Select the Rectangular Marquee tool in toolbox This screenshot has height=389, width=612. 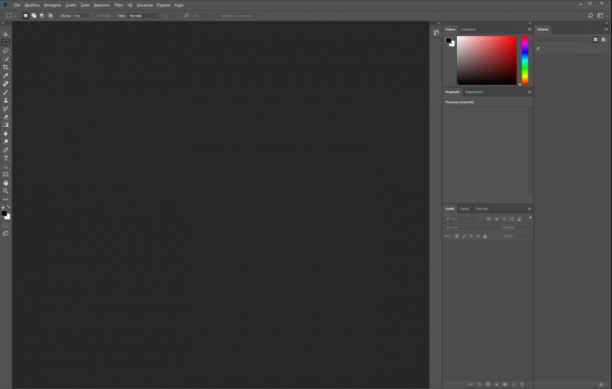click(x=5, y=43)
